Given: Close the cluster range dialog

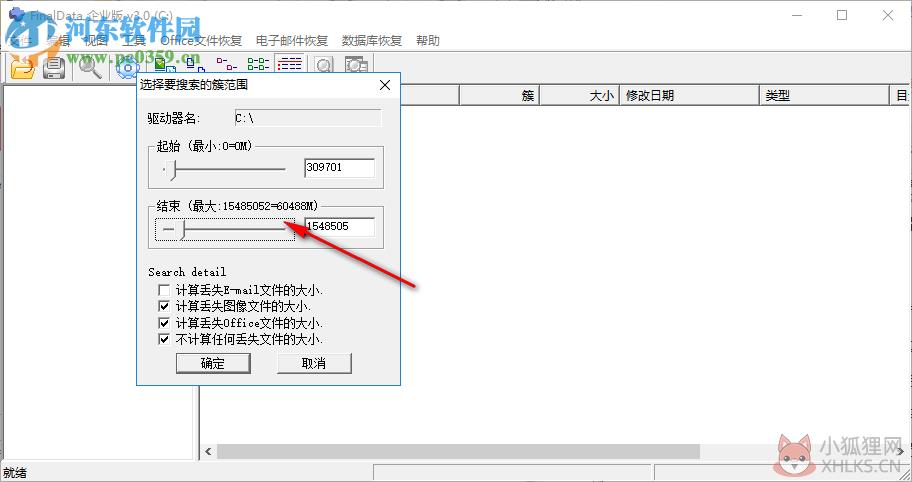Looking at the screenshot, I should point(384,85).
